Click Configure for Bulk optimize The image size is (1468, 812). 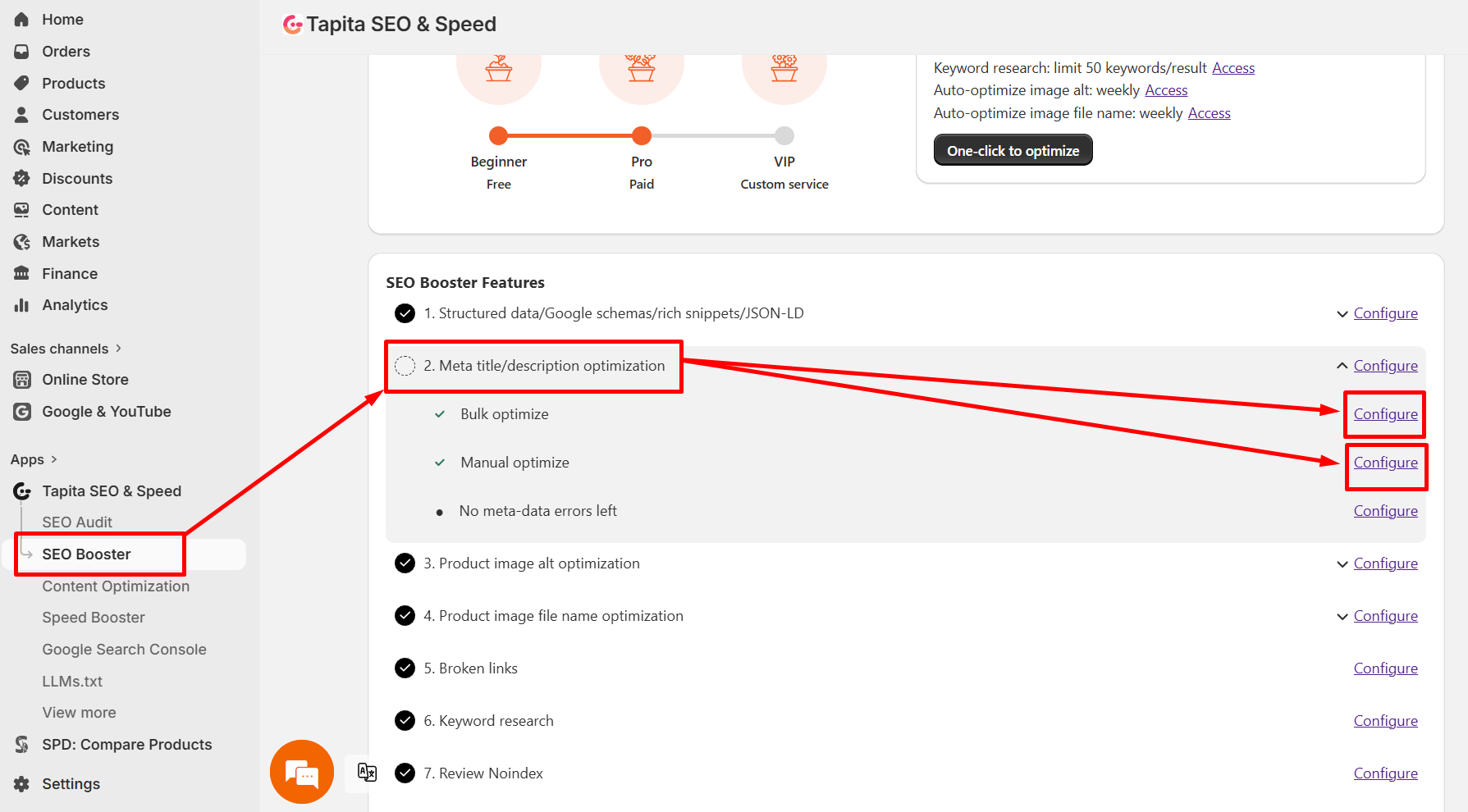click(x=1386, y=414)
